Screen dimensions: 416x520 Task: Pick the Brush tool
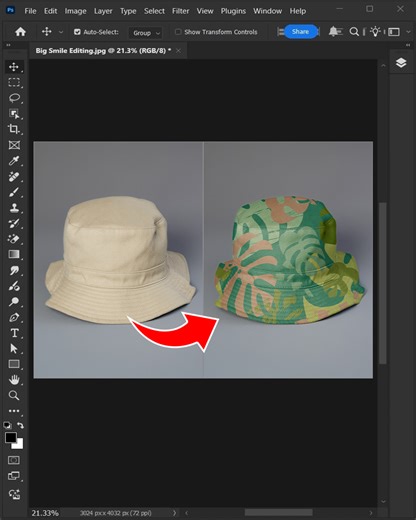point(14,192)
